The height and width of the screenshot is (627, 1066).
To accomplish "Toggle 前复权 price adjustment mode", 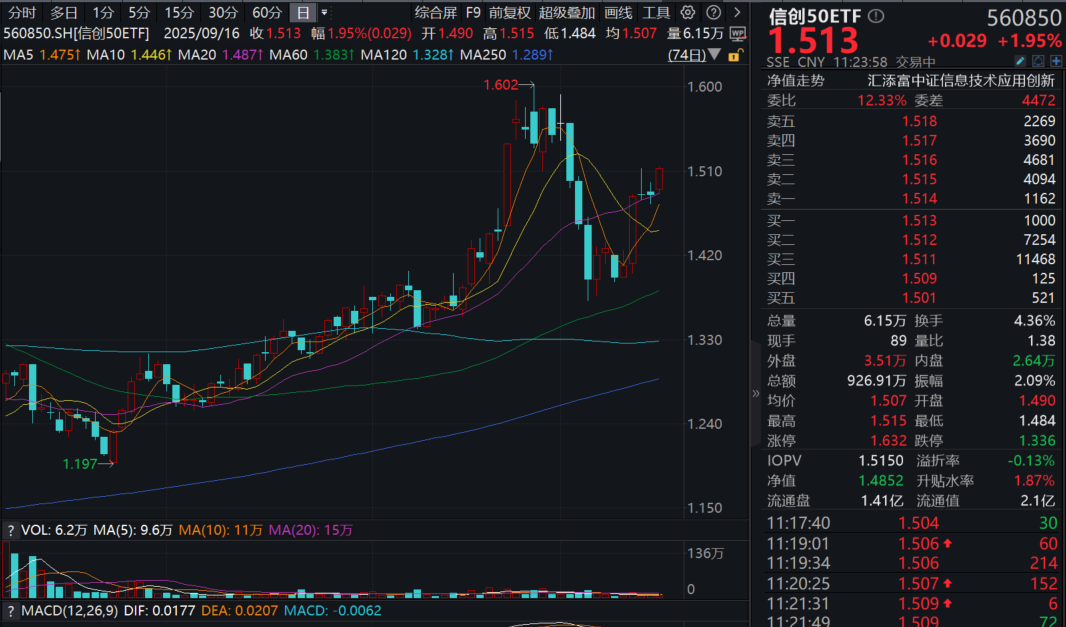I will click(x=509, y=13).
